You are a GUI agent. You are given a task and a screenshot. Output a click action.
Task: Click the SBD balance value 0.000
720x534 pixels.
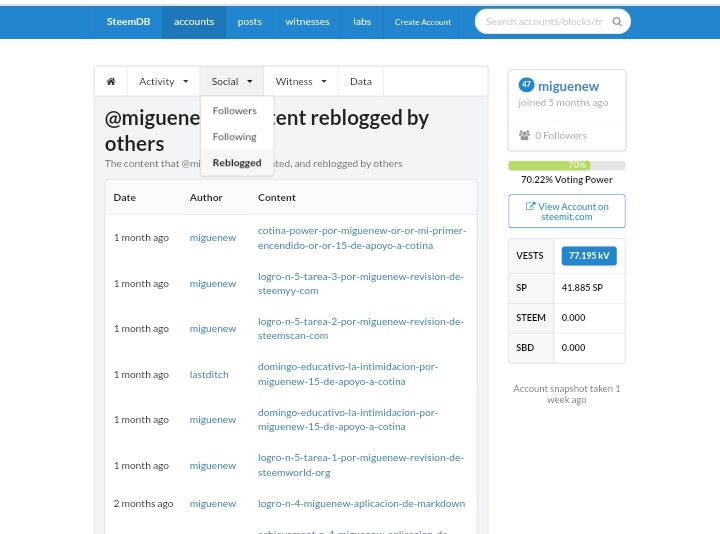coord(574,348)
